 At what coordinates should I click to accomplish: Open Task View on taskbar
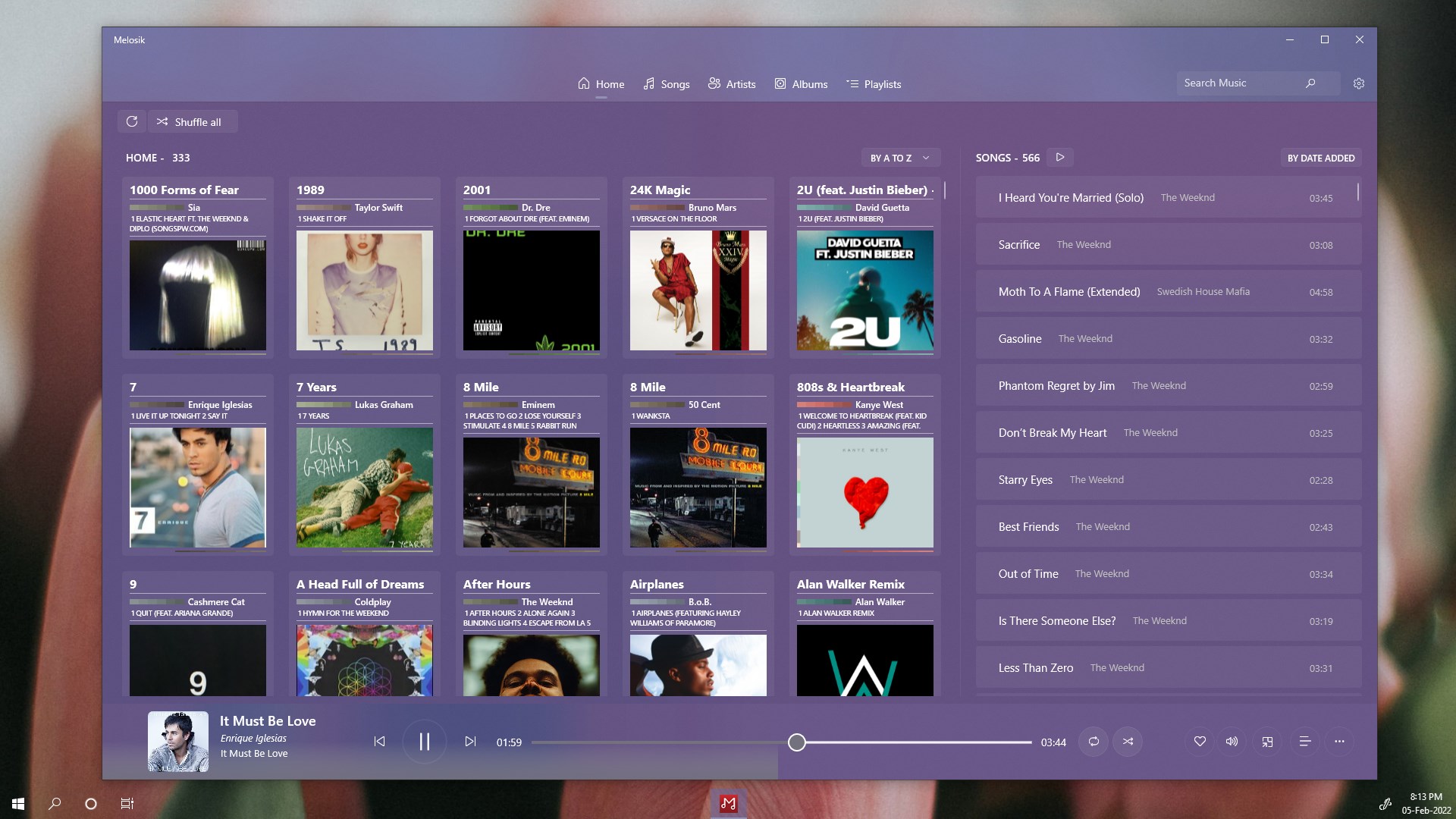127,804
